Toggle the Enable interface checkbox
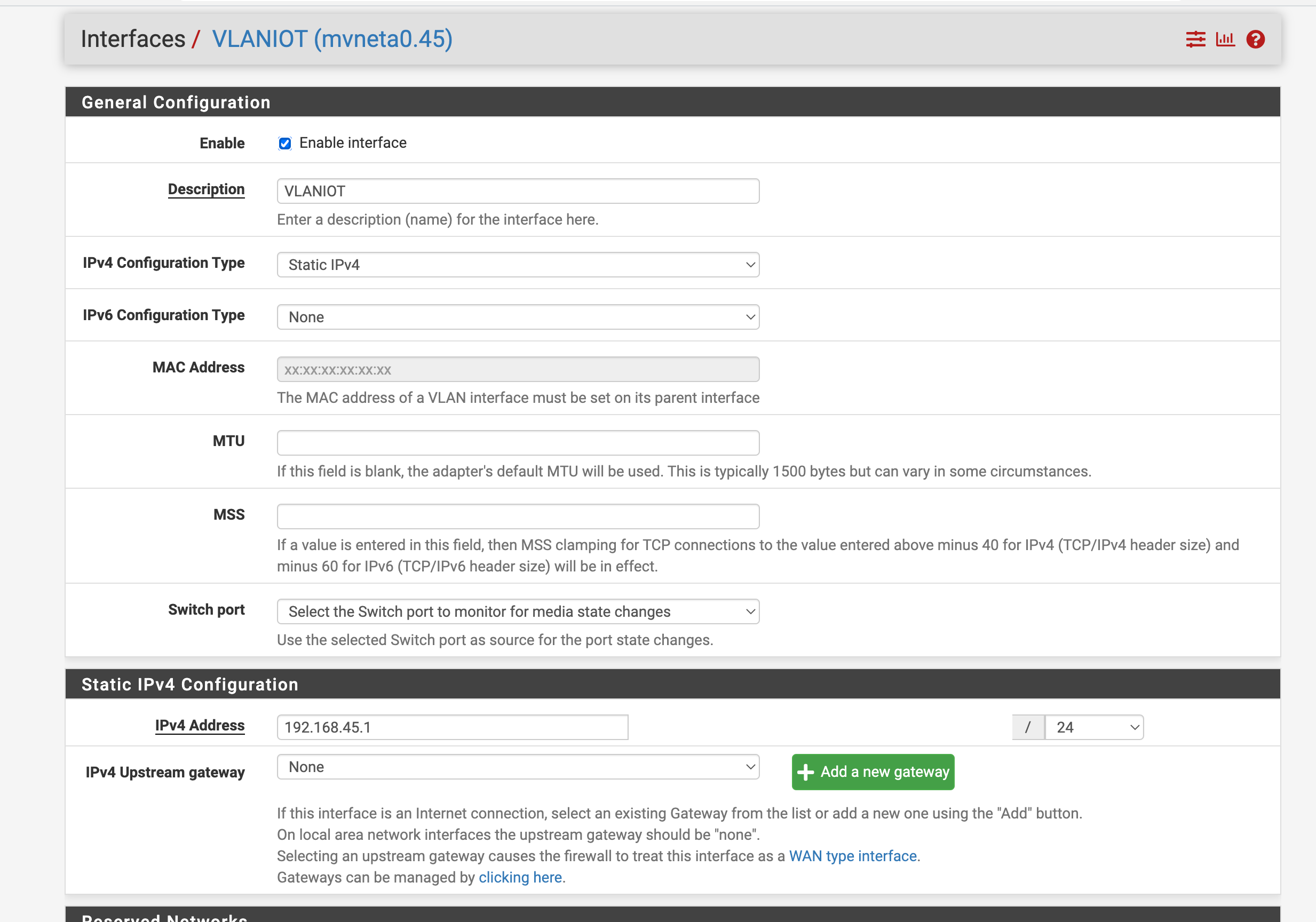The height and width of the screenshot is (922, 1316). pyautogui.click(x=285, y=143)
